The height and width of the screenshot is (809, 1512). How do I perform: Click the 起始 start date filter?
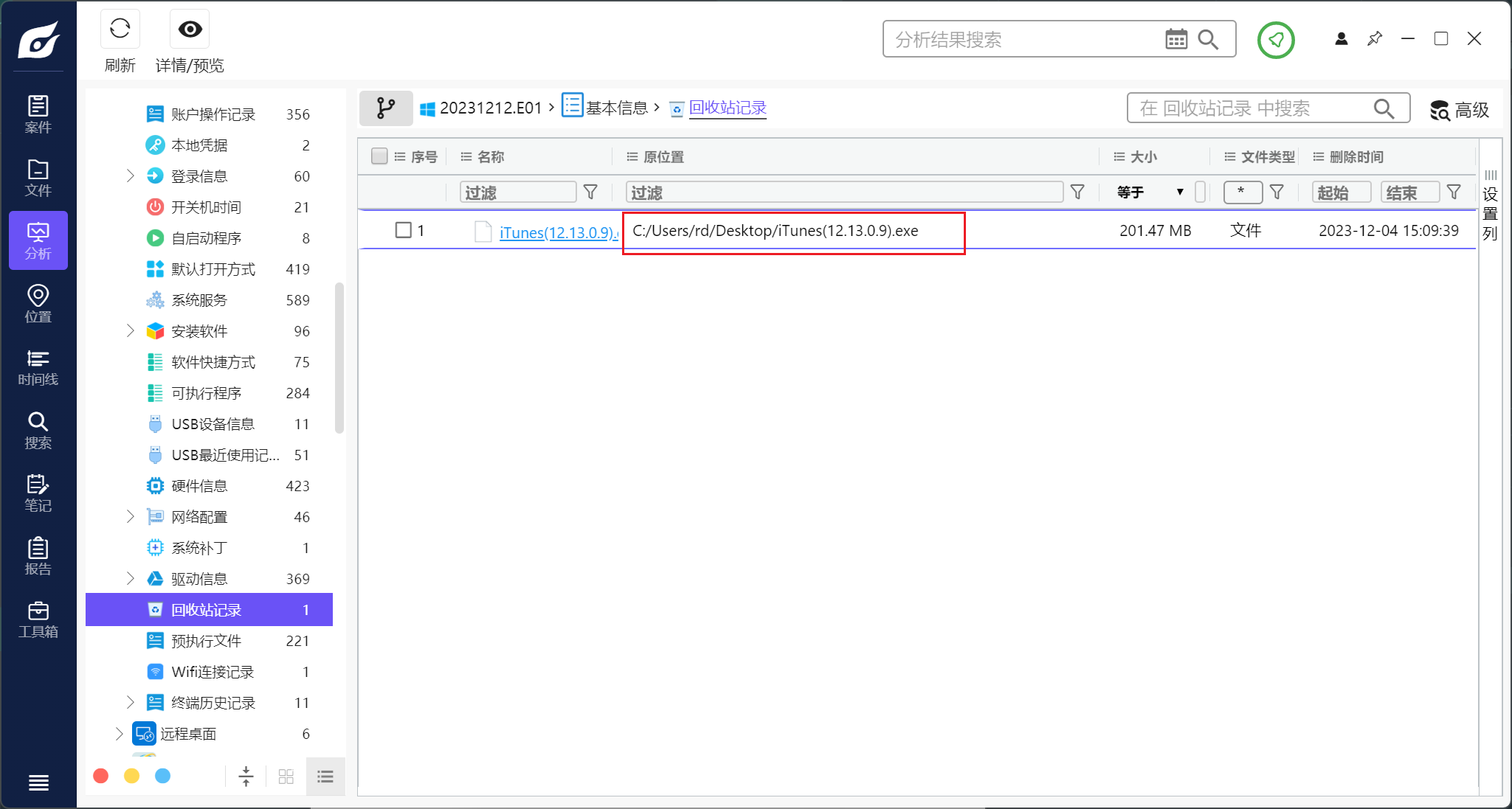1342,192
